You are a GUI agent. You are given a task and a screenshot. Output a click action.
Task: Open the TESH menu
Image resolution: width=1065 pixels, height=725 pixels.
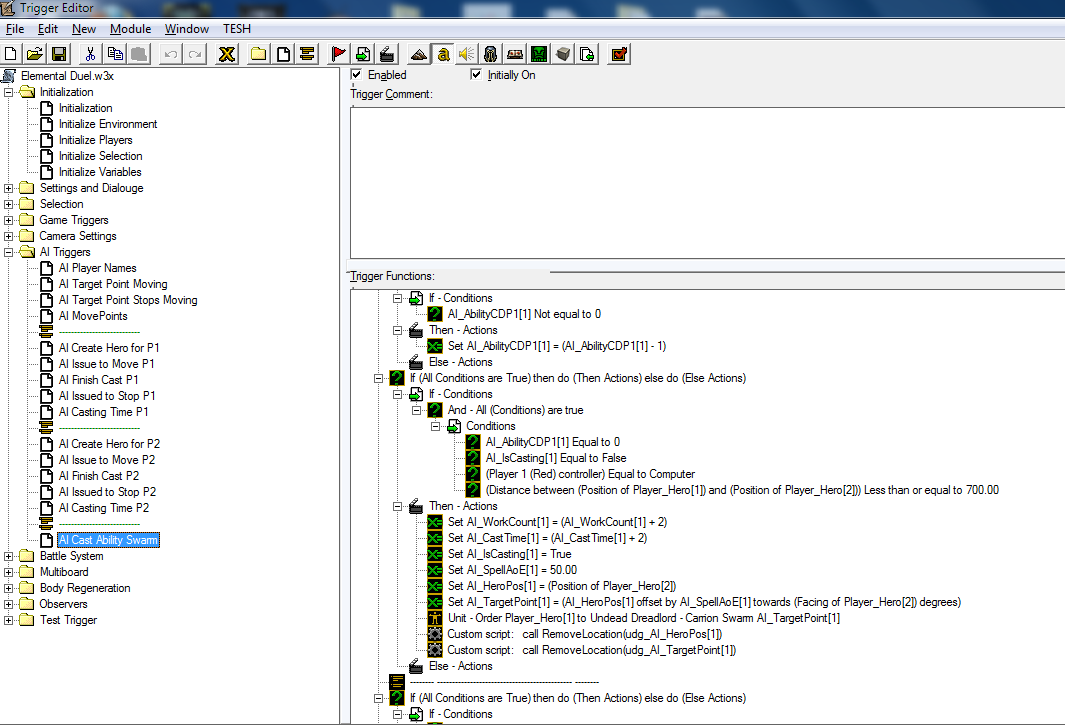[237, 29]
